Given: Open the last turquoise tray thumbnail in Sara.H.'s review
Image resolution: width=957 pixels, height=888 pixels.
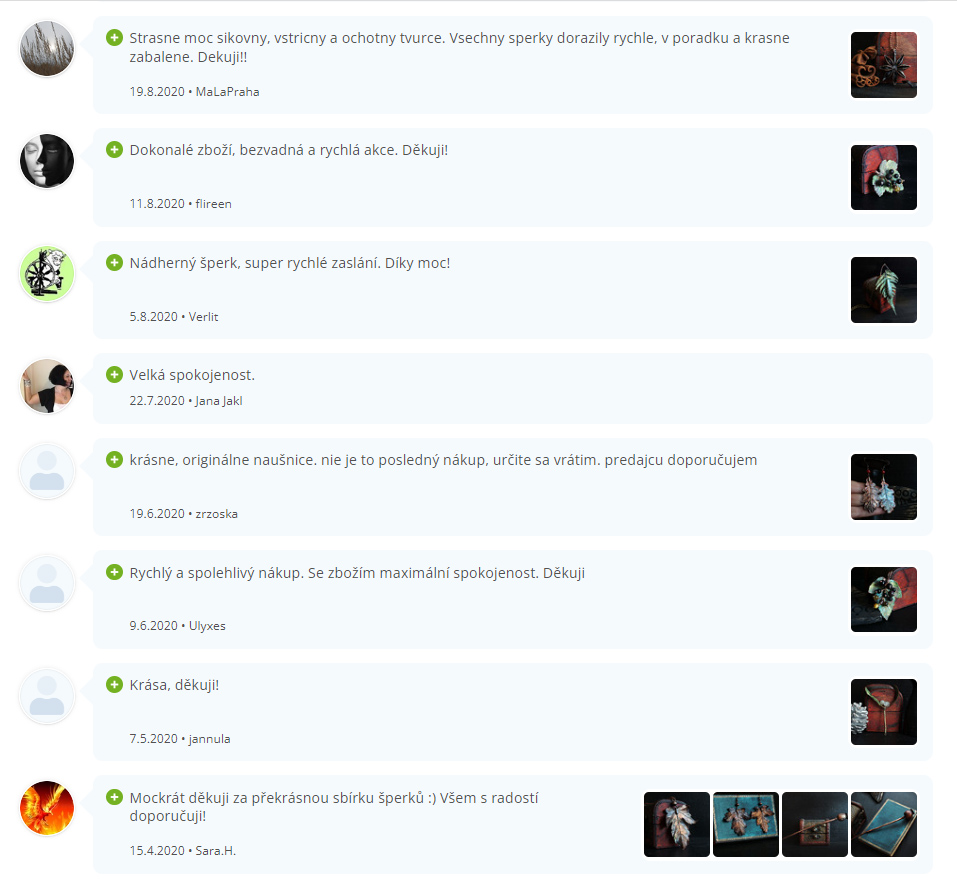Looking at the screenshot, I should 884,825.
